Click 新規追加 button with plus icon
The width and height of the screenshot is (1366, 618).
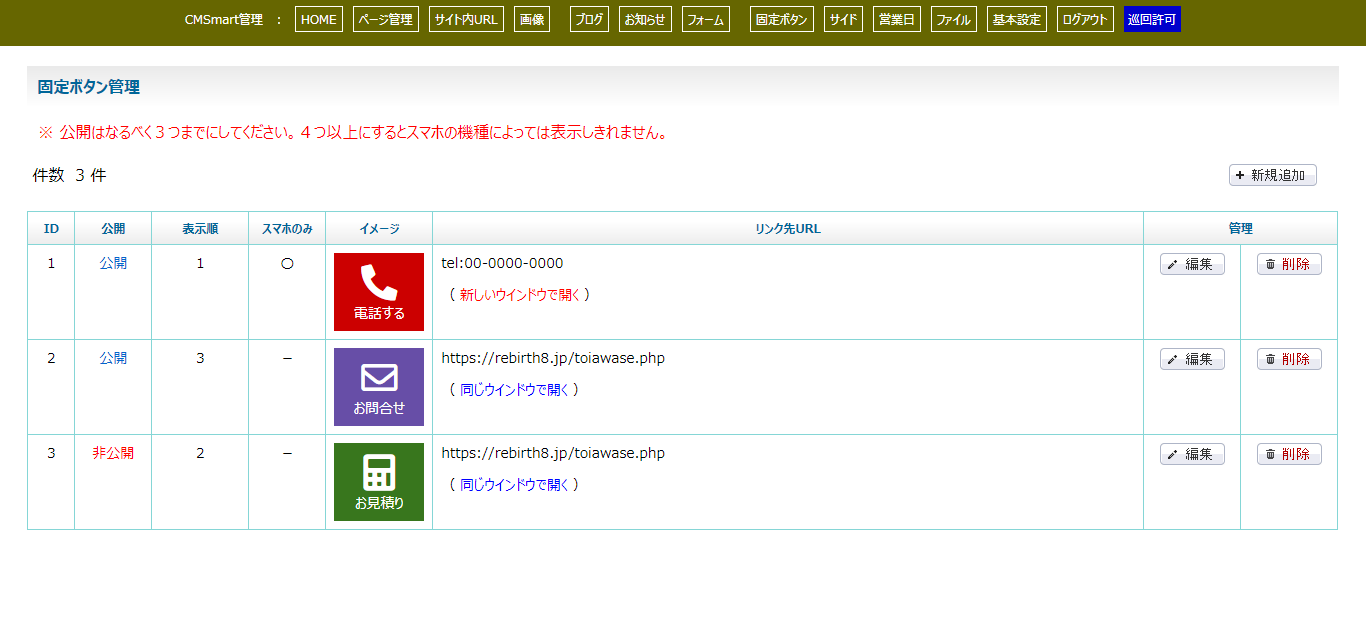click(x=1272, y=175)
